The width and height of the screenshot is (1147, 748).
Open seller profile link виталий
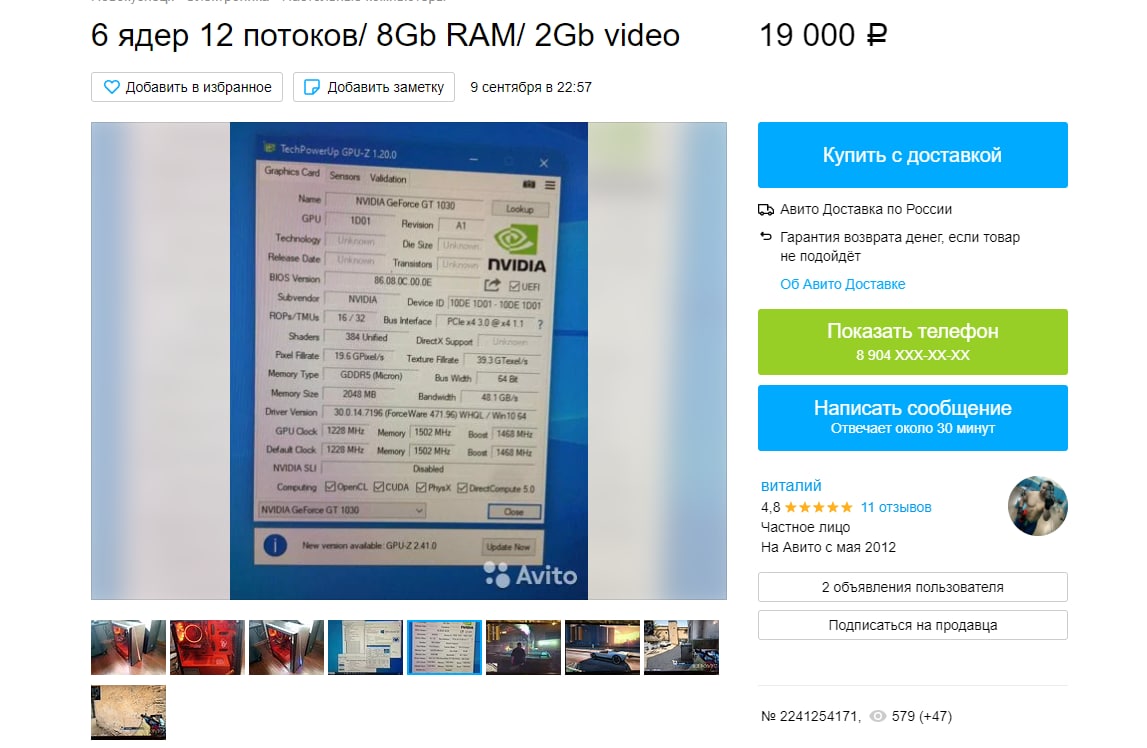pos(791,486)
